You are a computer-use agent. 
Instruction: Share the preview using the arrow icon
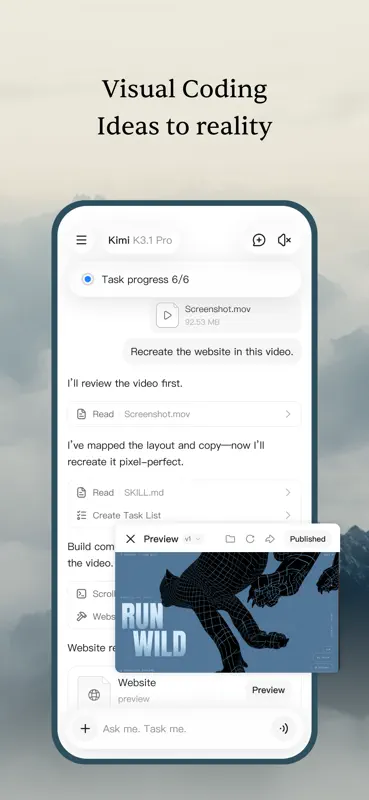270,539
